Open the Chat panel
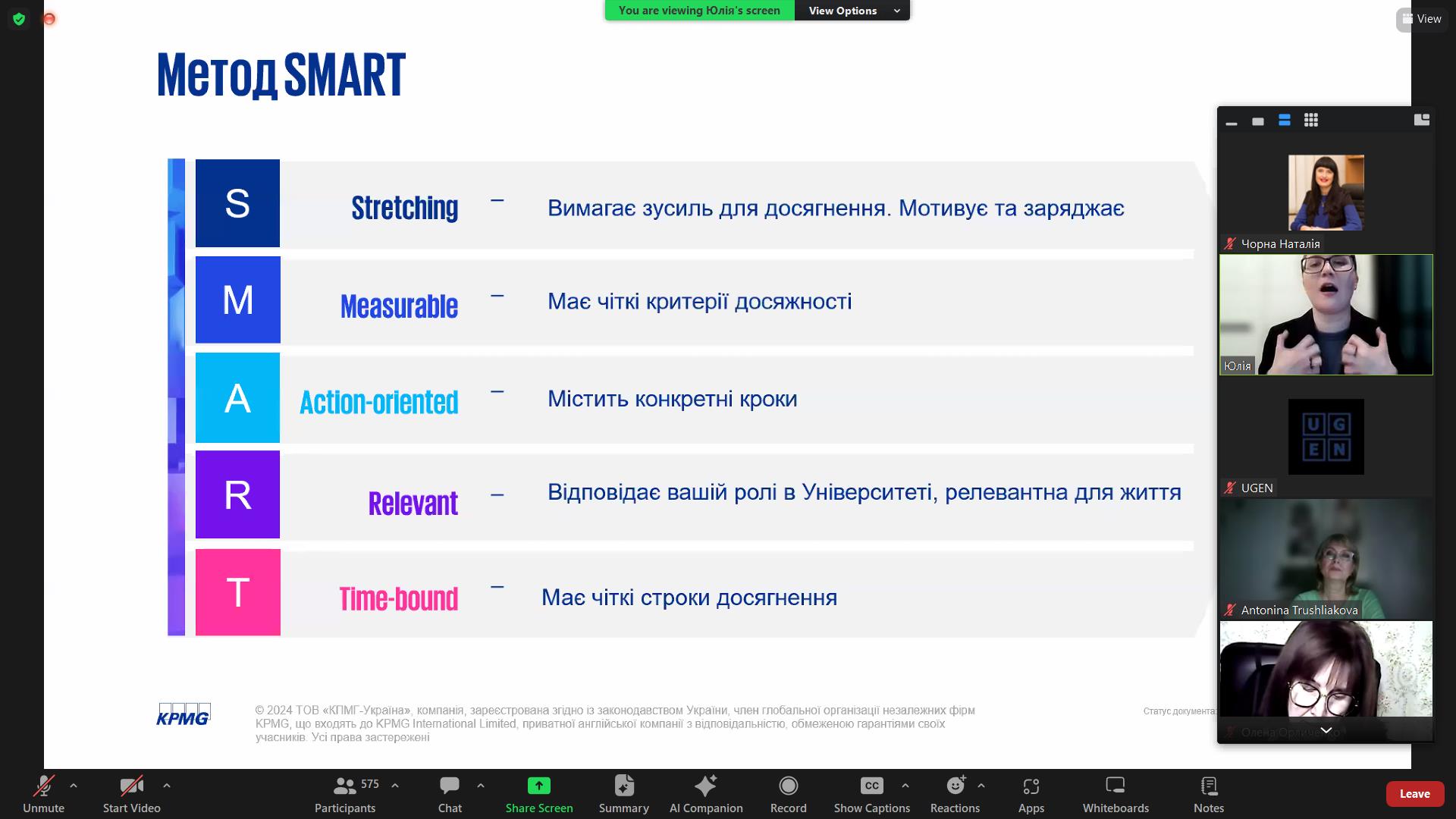1456x819 pixels. click(449, 793)
